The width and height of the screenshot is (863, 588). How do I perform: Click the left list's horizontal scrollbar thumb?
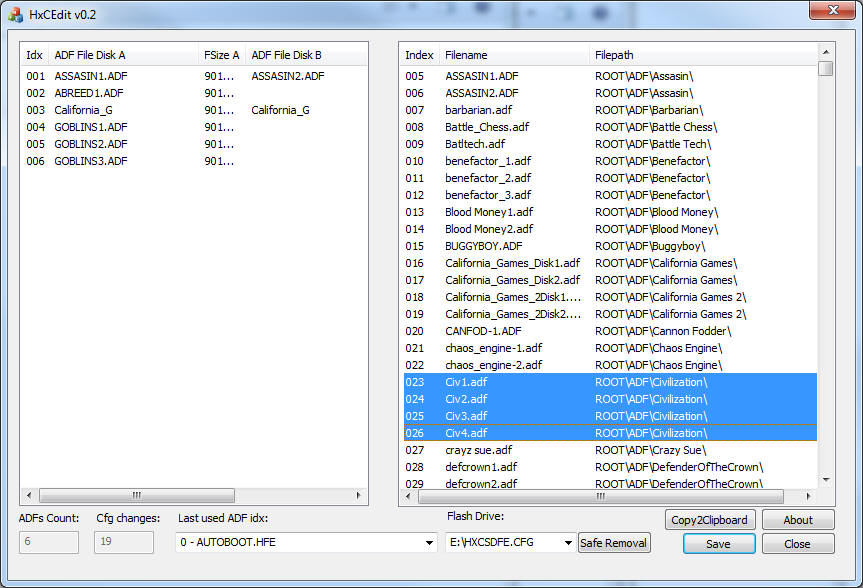pyautogui.click(x=137, y=495)
